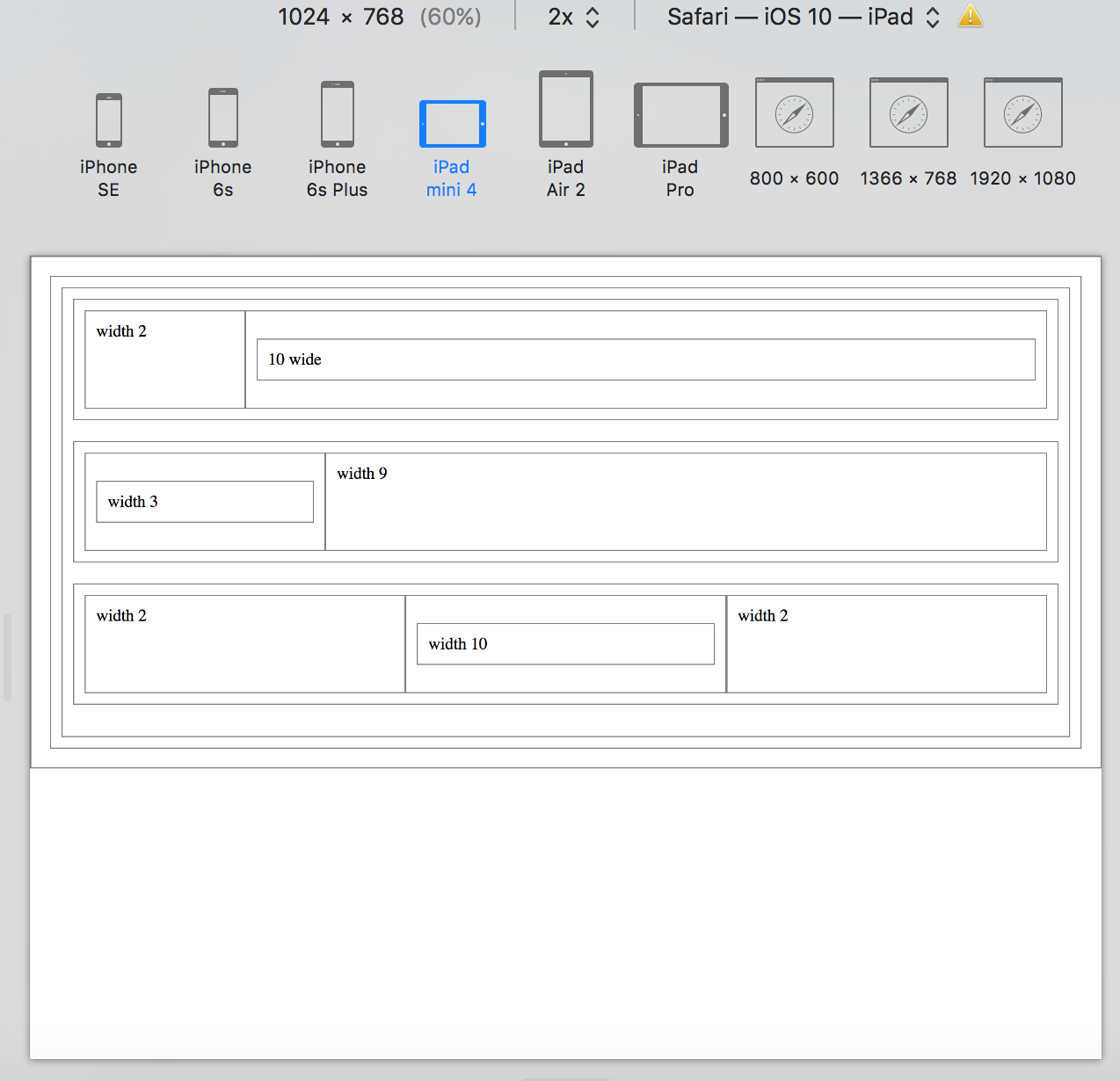Choose the iPhone 6s device preset
The width and height of the screenshot is (1120, 1081).
[x=222, y=119]
